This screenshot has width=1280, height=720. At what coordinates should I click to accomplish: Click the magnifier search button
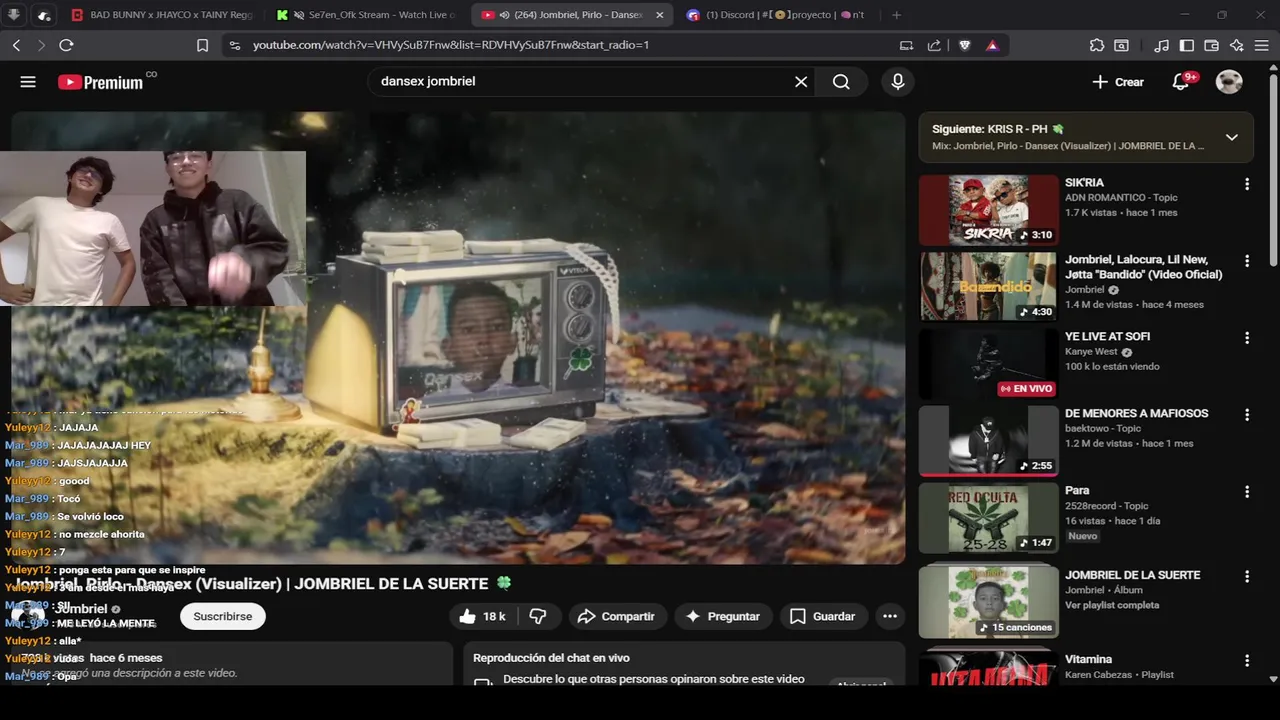point(841,82)
